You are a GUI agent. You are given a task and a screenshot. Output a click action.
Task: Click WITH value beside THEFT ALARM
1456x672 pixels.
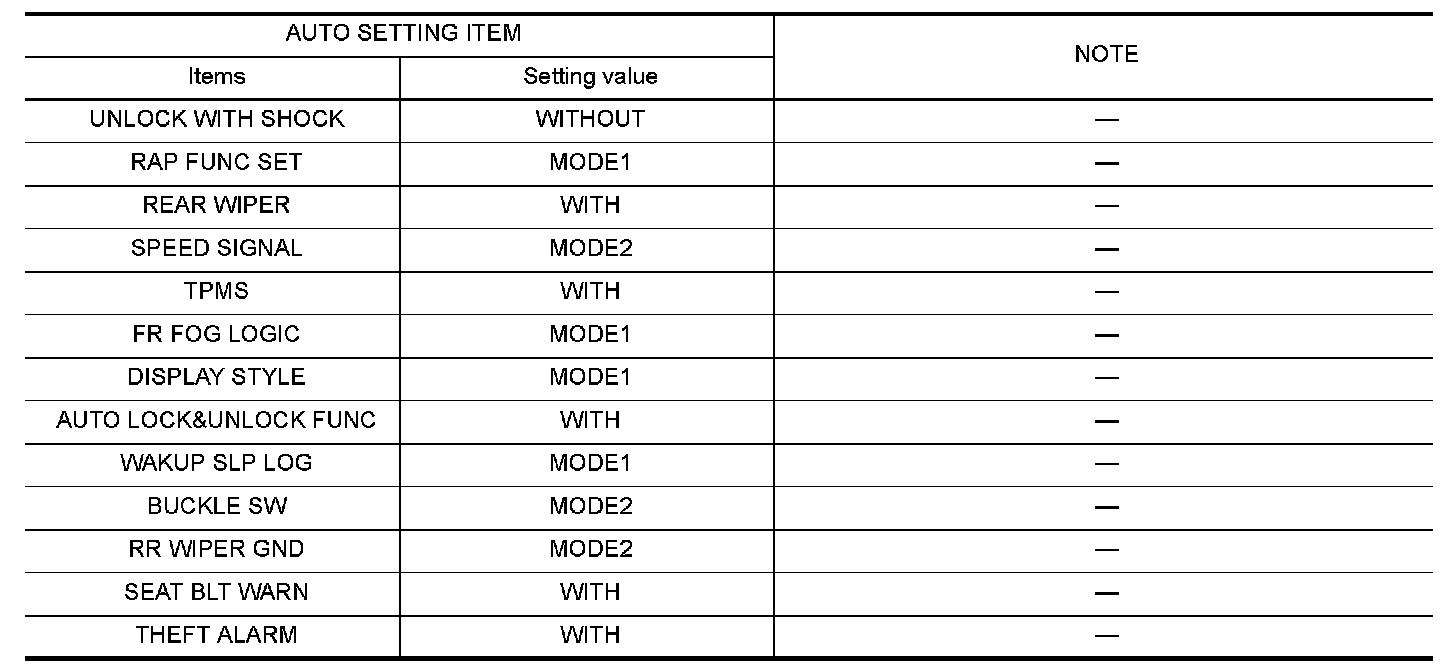coord(590,635)
